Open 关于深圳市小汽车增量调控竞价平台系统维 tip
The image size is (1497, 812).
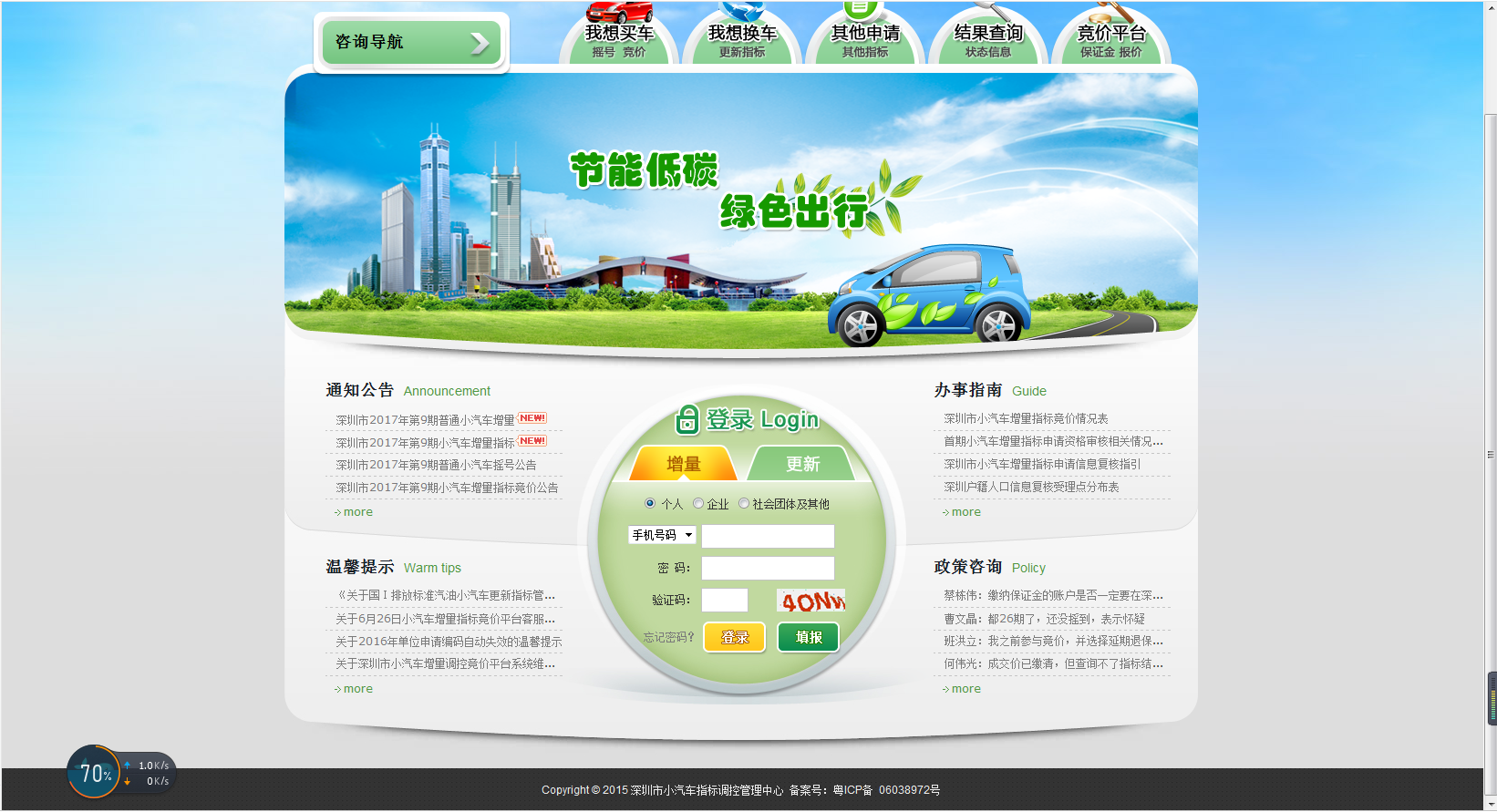(x=445, y=663)
